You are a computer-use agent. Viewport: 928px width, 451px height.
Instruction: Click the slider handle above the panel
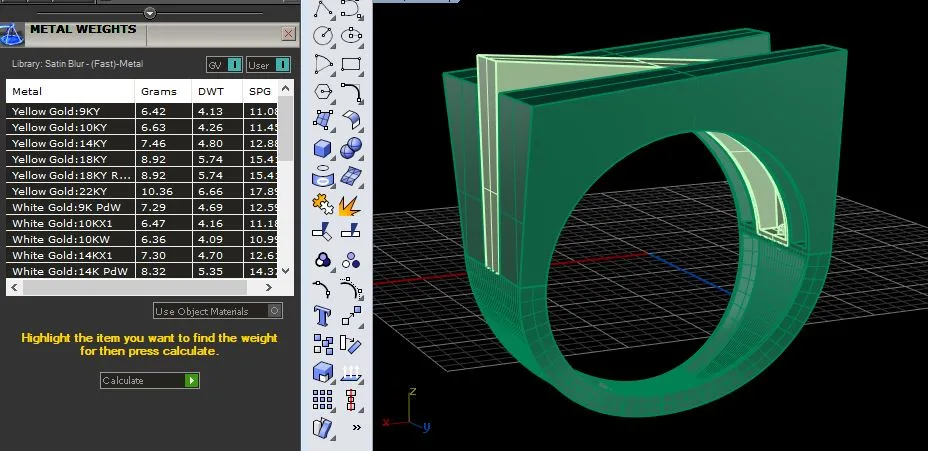click(150, 13)
